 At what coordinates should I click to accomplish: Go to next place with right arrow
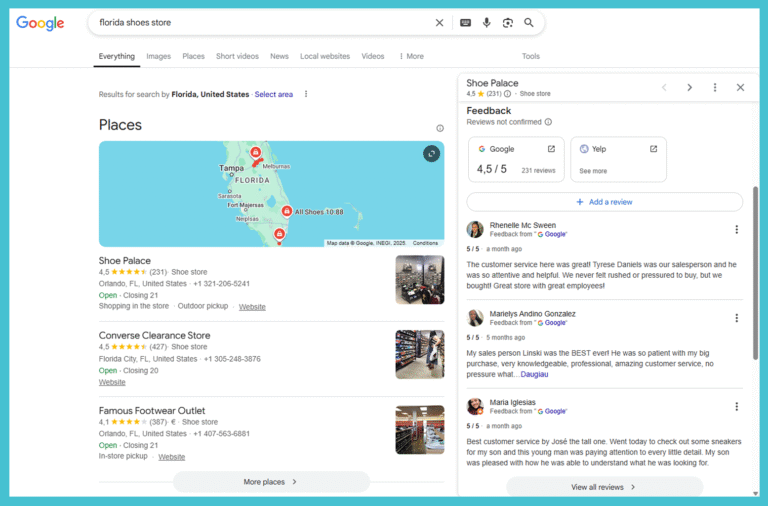pyautogui.click(x=689, y=88)
